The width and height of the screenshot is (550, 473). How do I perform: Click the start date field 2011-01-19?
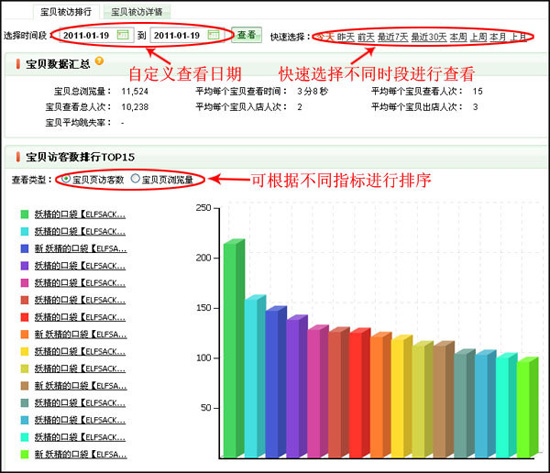tap(96, 35)
